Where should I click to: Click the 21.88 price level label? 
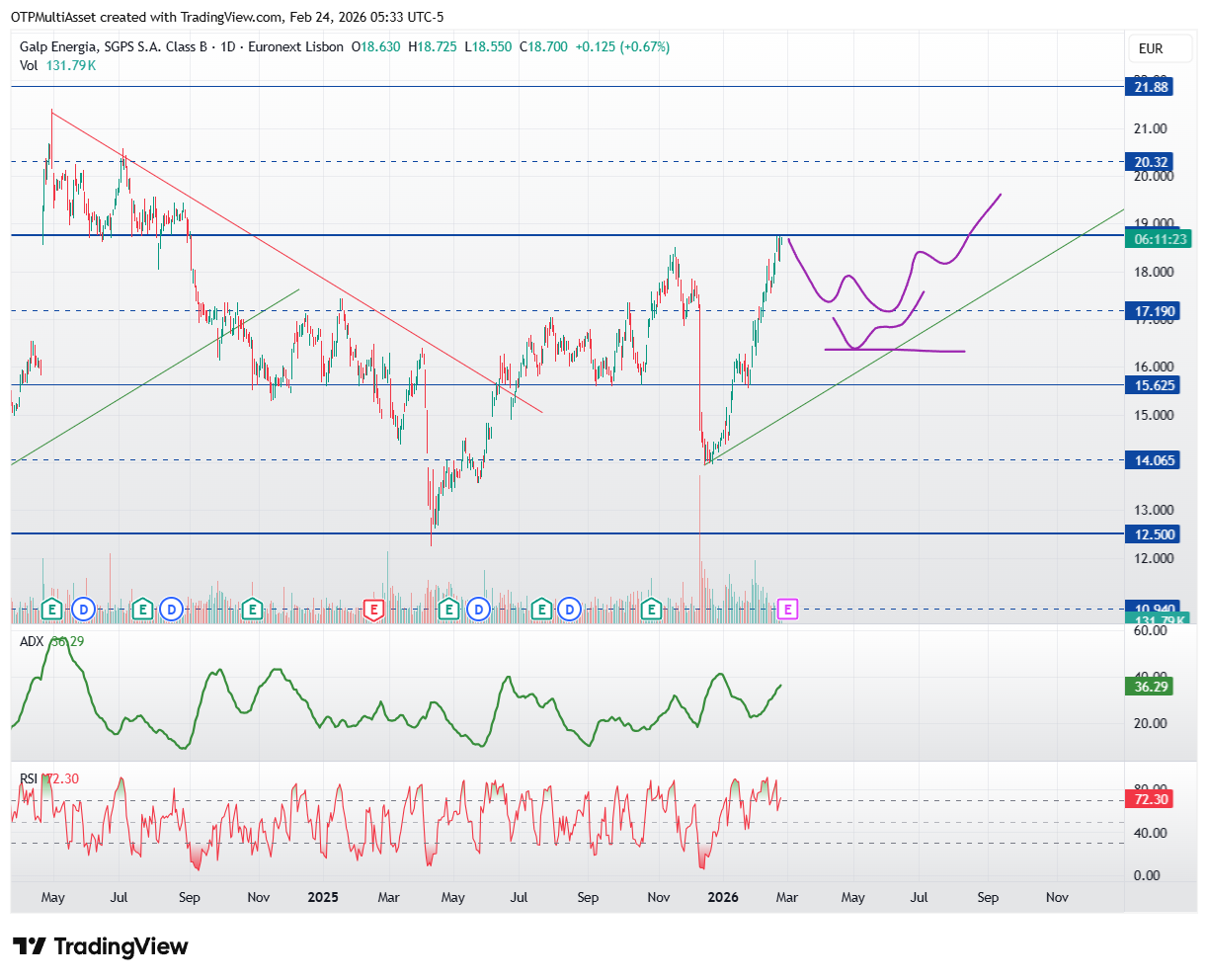coord(1151,87)
